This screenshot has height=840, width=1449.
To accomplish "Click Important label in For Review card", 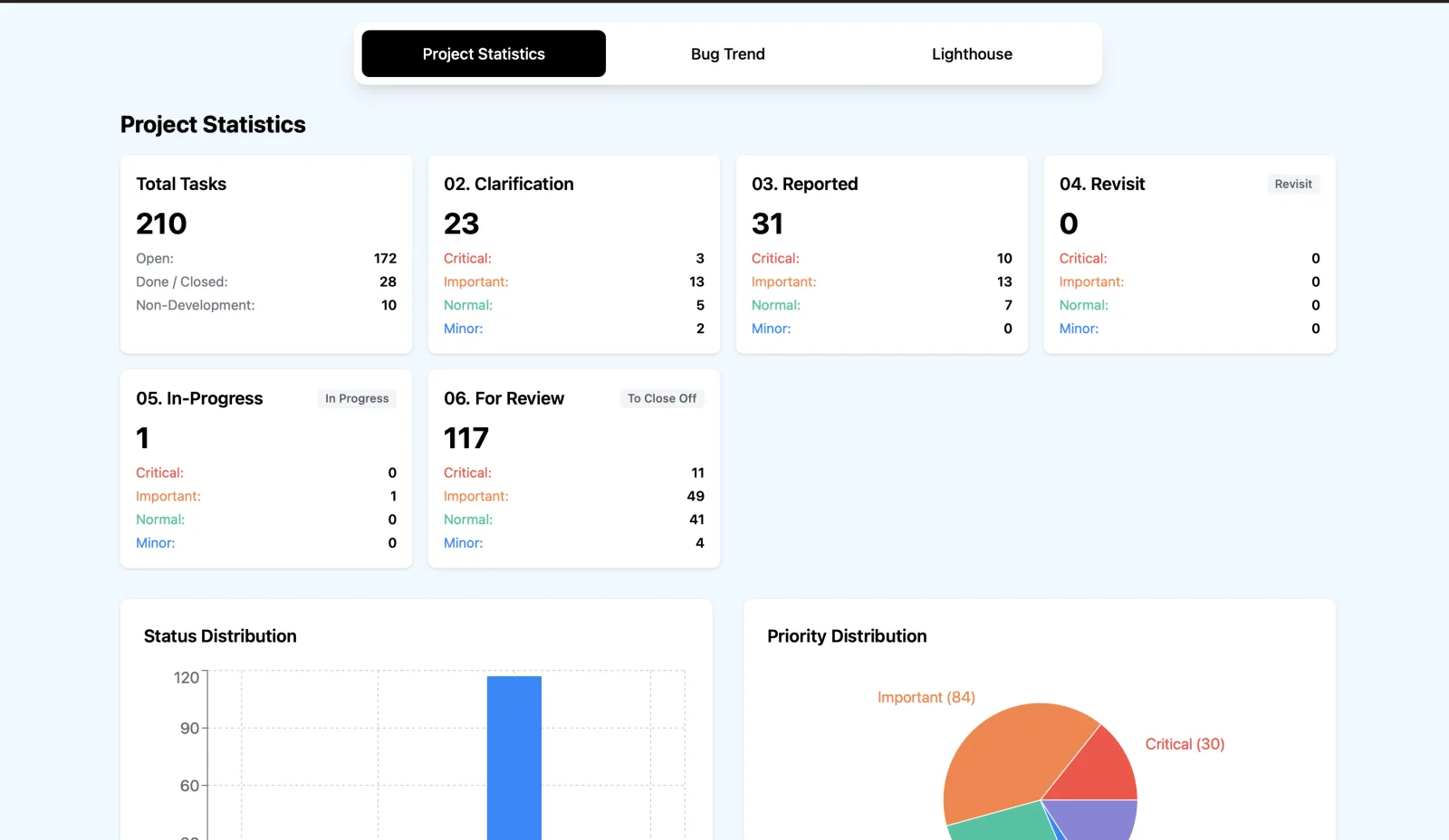I will 476,496.
